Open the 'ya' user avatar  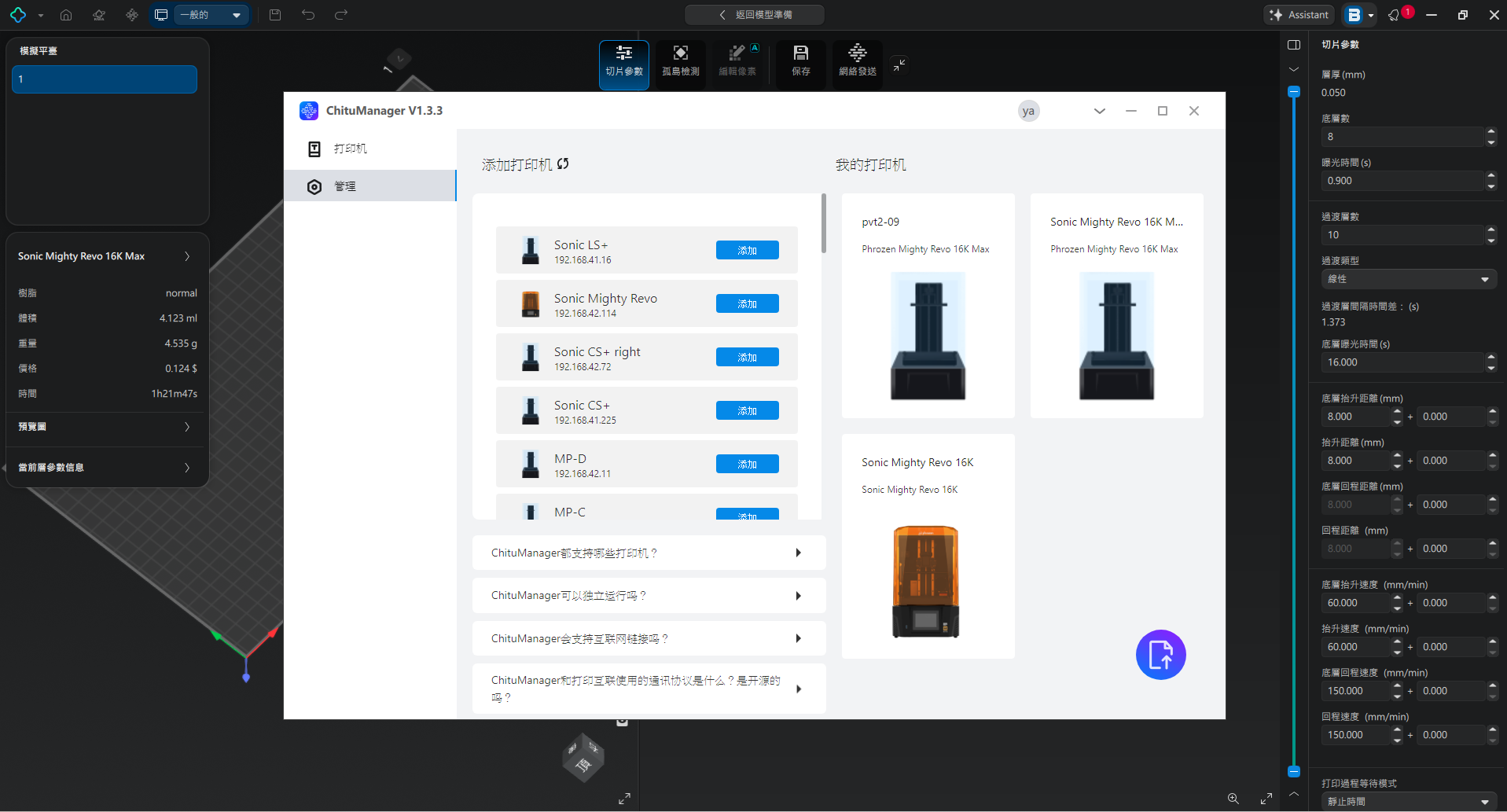(x=1028, y=111)
